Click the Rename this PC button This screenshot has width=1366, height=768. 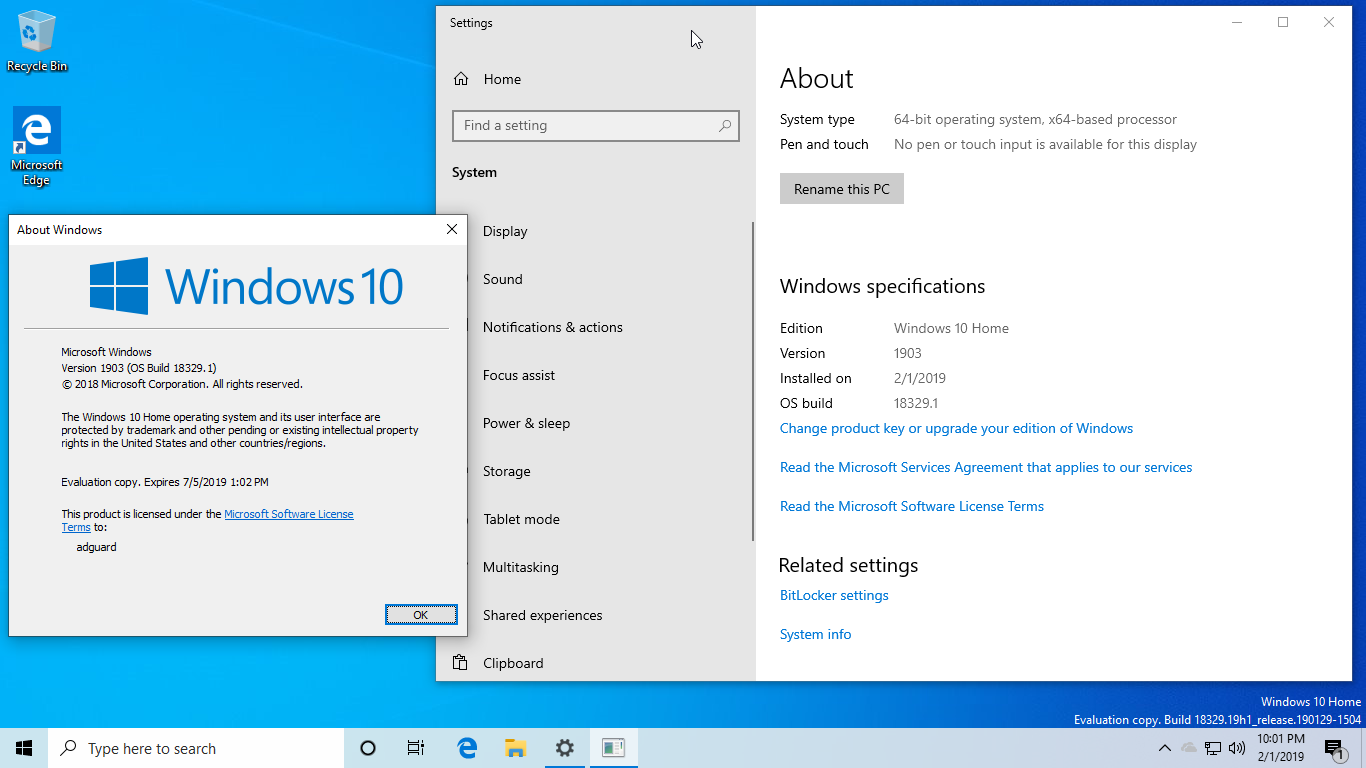click(842, 189)
